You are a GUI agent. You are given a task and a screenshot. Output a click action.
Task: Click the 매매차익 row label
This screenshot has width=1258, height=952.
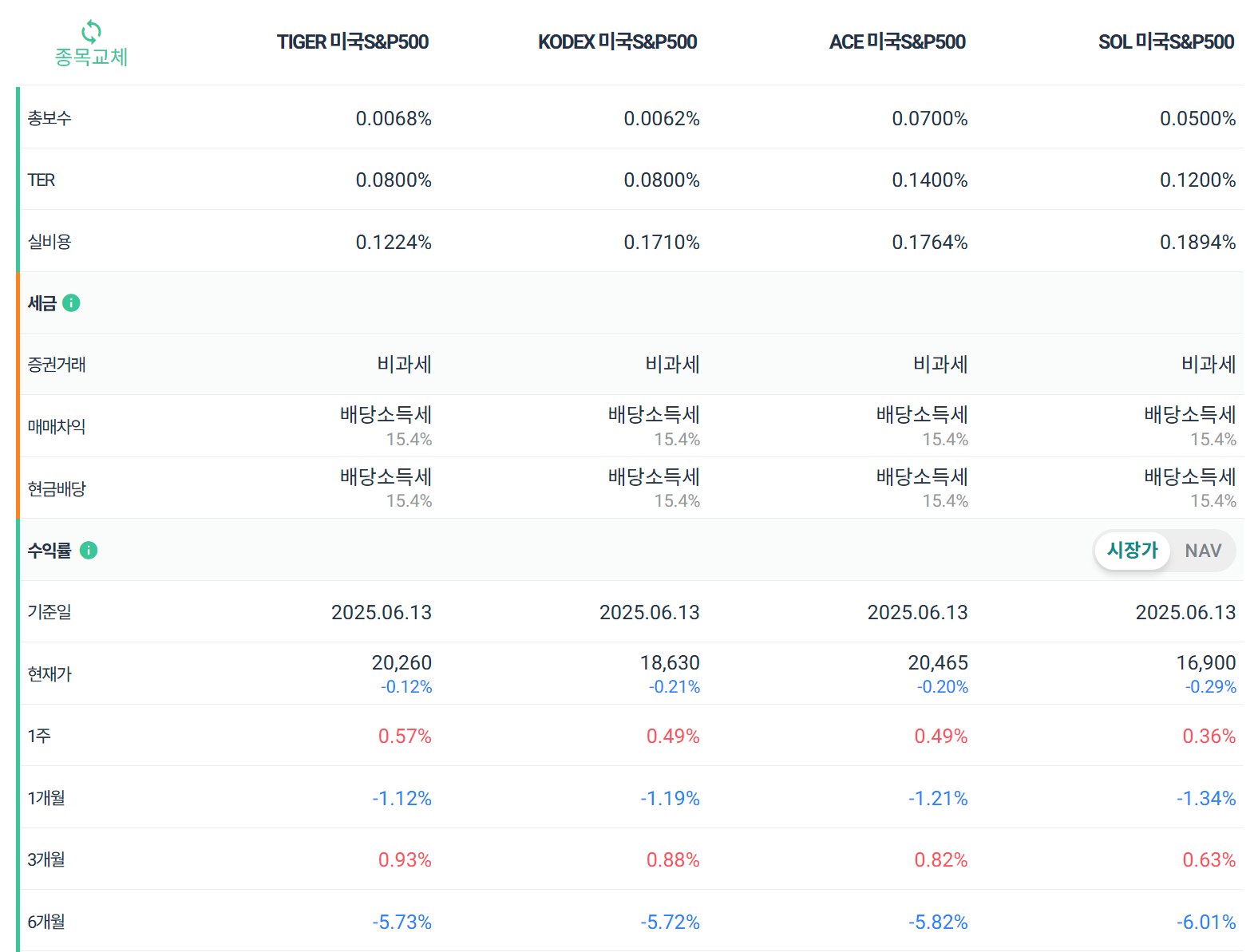click(x=57, y=427)
